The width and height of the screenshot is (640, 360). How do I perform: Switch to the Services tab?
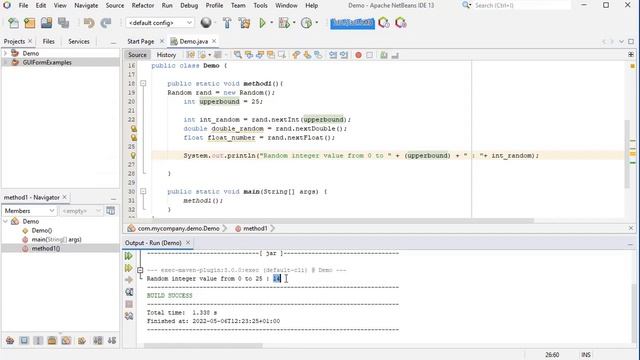tap(79, 41)
